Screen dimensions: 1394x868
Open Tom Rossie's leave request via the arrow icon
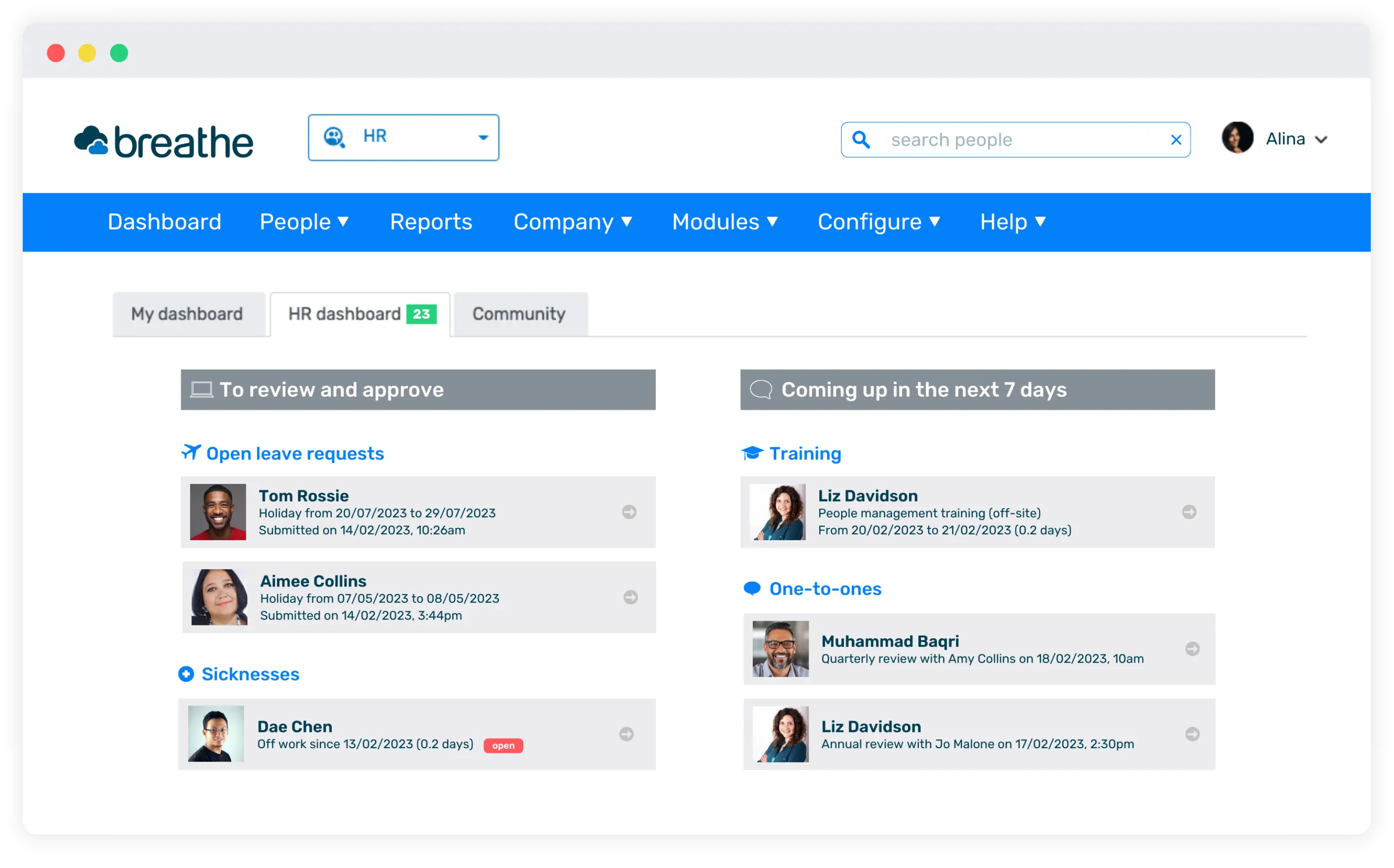coord(630,511)
